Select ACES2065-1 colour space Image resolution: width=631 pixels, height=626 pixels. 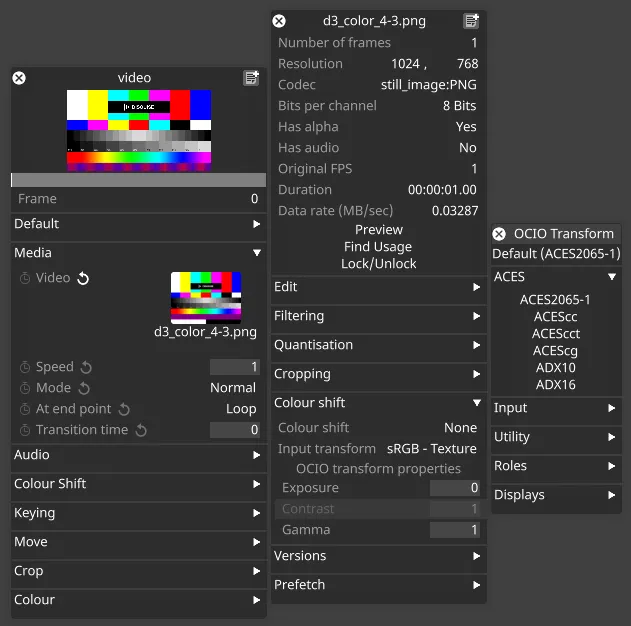pyautogui.click(x=555, y=300)
